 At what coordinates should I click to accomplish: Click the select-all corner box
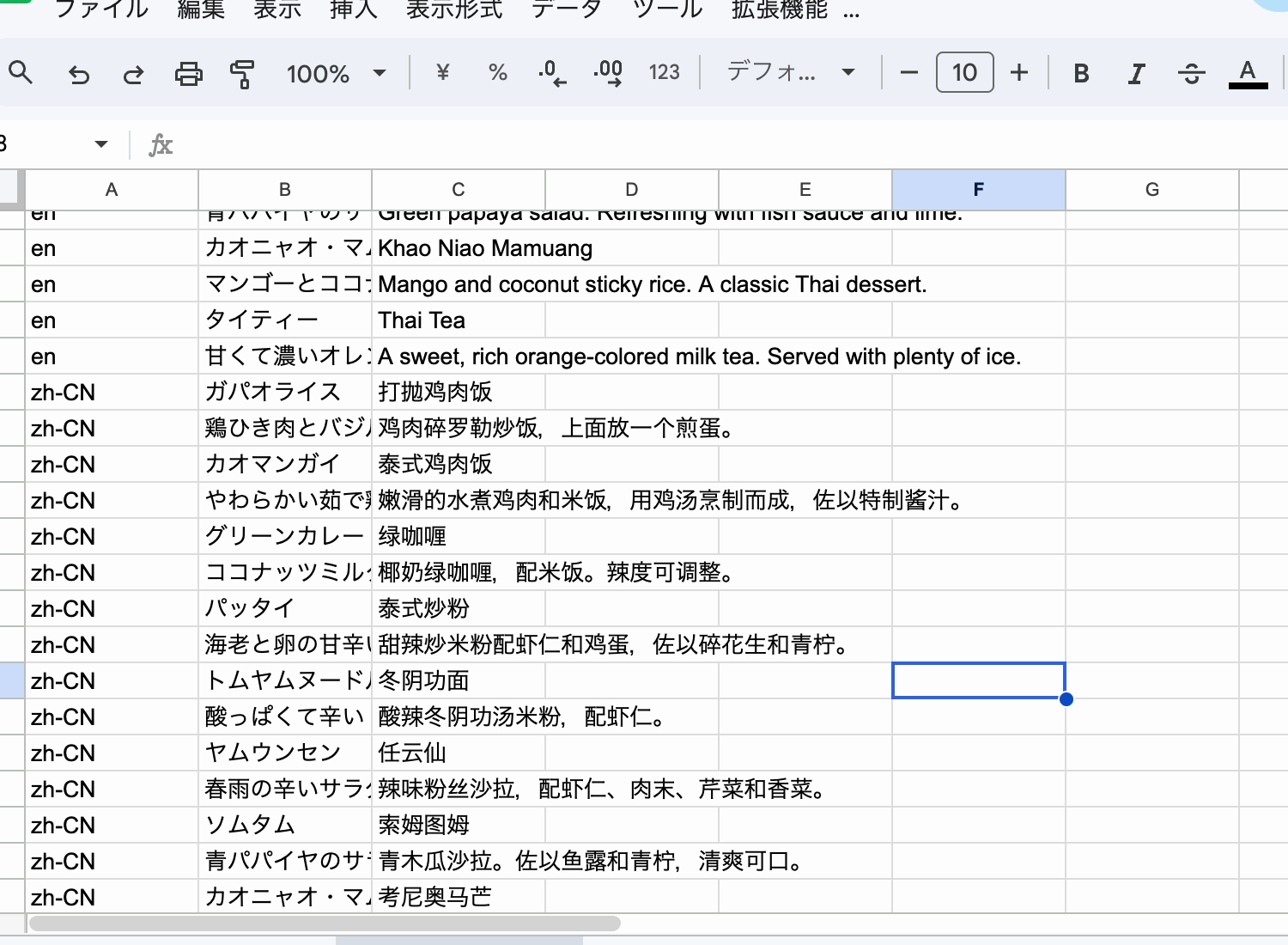pyautogui.click(x=11, y=190)
